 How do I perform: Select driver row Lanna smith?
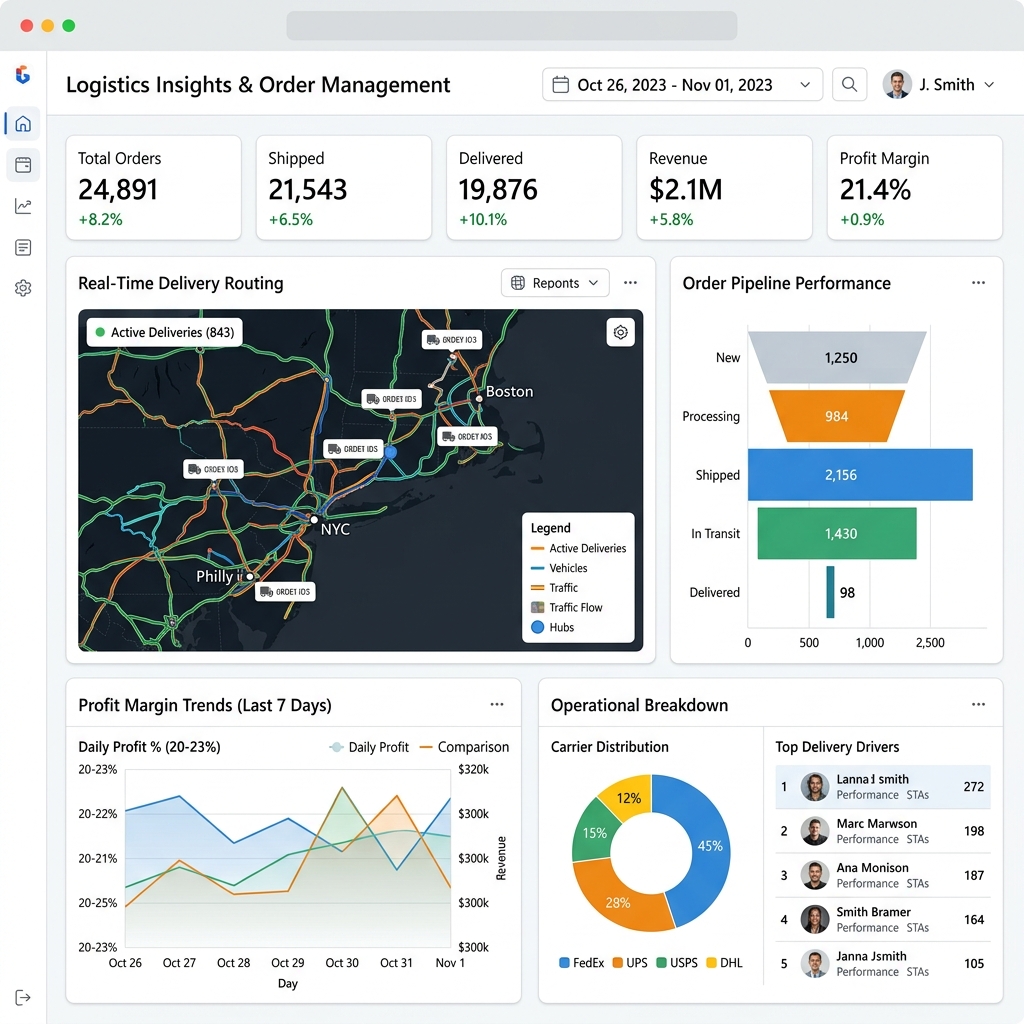882,787
